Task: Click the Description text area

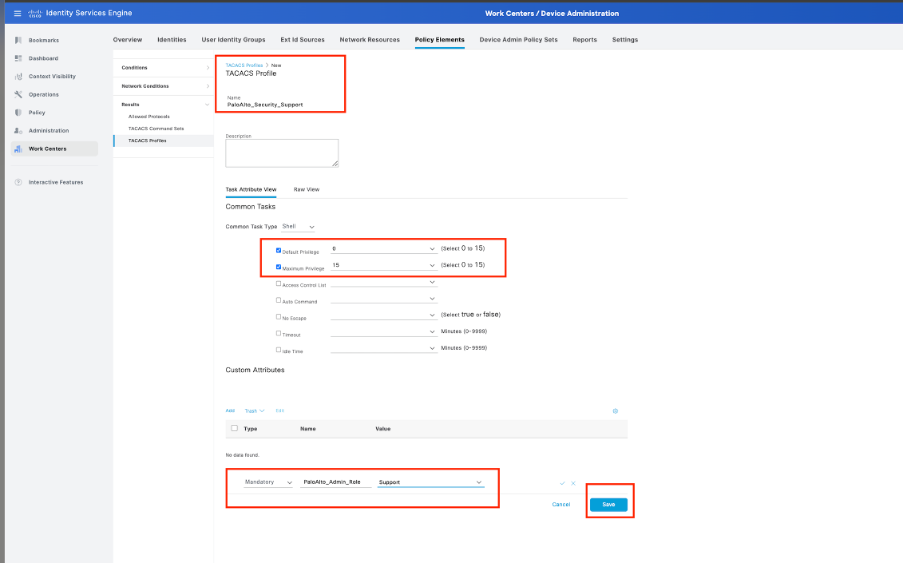Action: point(282,153)
